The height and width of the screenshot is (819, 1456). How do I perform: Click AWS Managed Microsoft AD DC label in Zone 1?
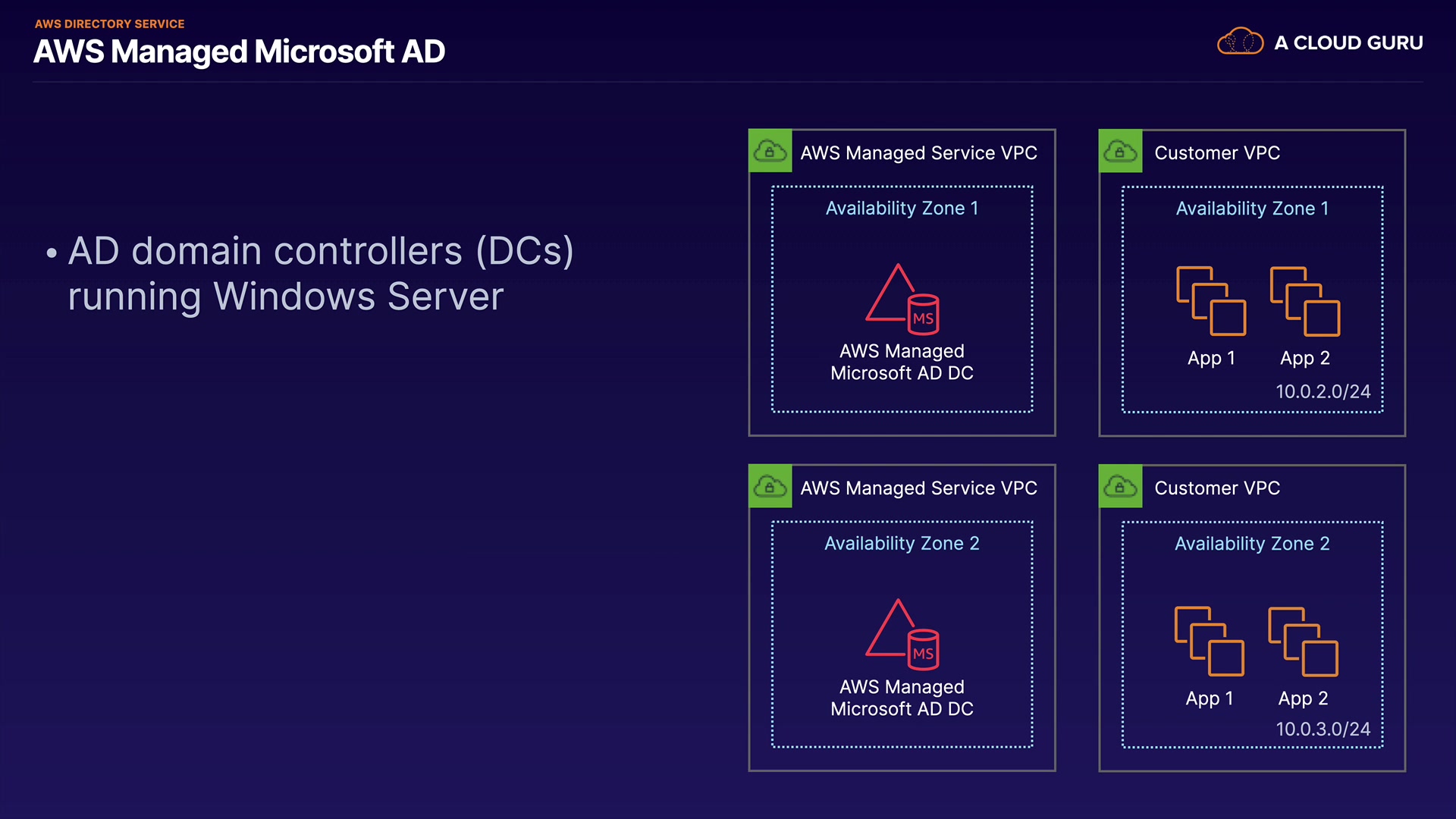click(902, 362)
